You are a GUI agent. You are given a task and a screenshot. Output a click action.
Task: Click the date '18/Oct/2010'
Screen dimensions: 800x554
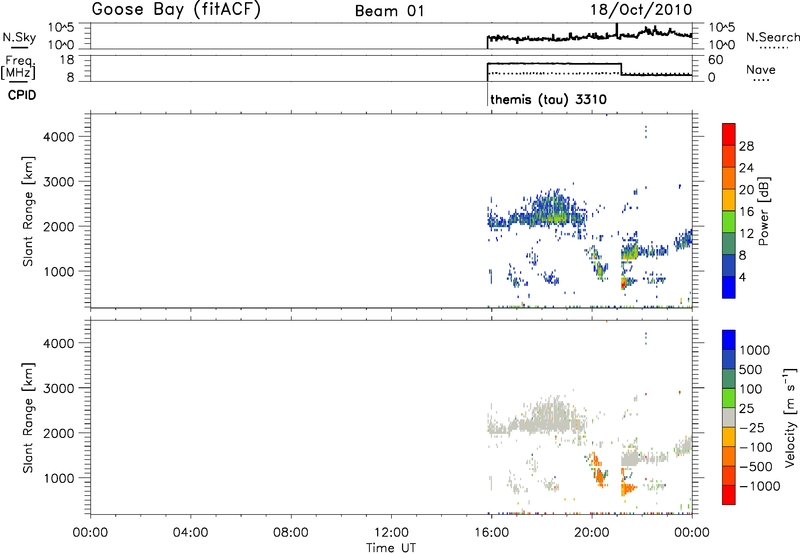click(641, 10)
